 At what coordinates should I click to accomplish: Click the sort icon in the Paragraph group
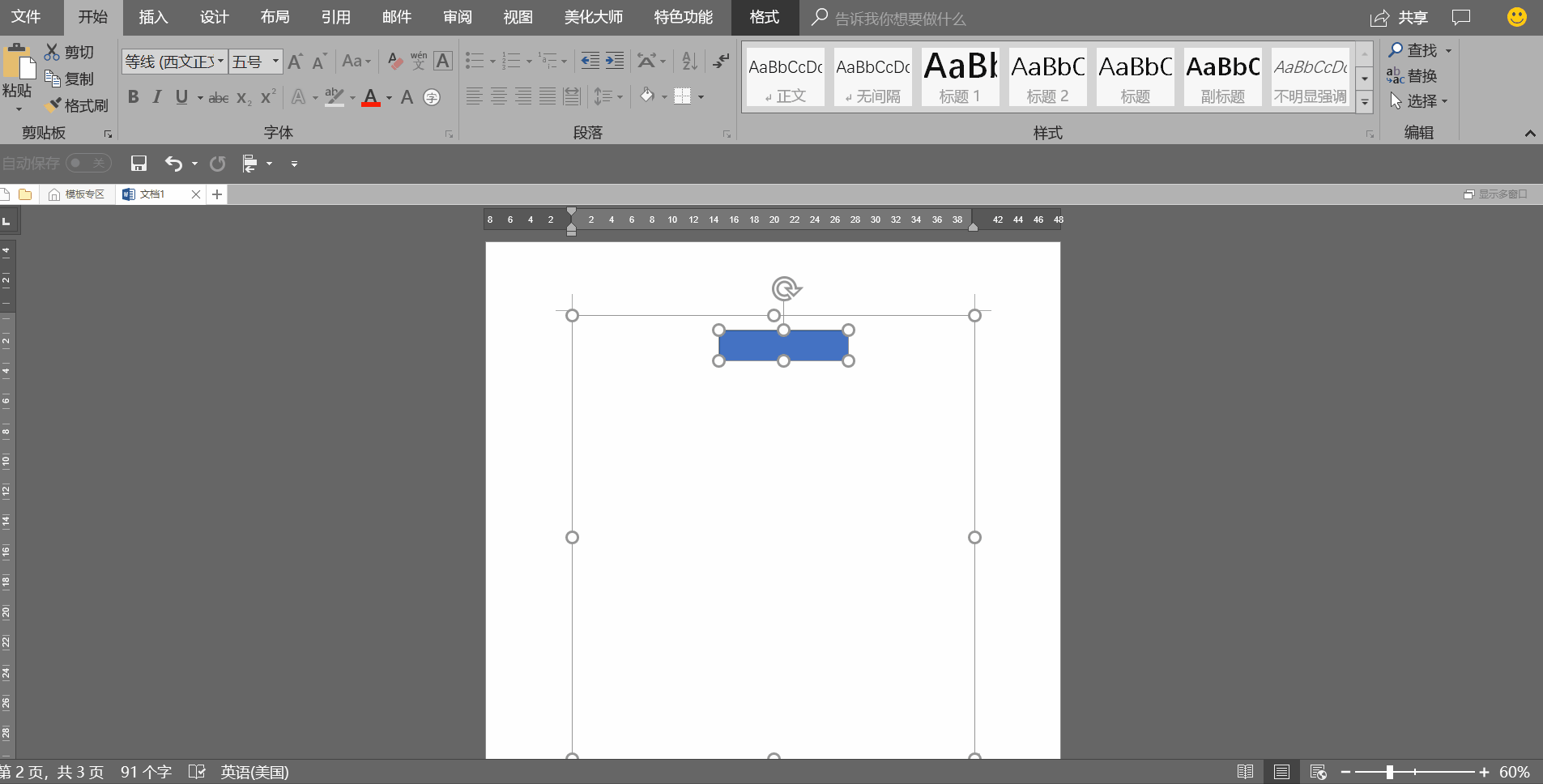[x=687, y=61]
